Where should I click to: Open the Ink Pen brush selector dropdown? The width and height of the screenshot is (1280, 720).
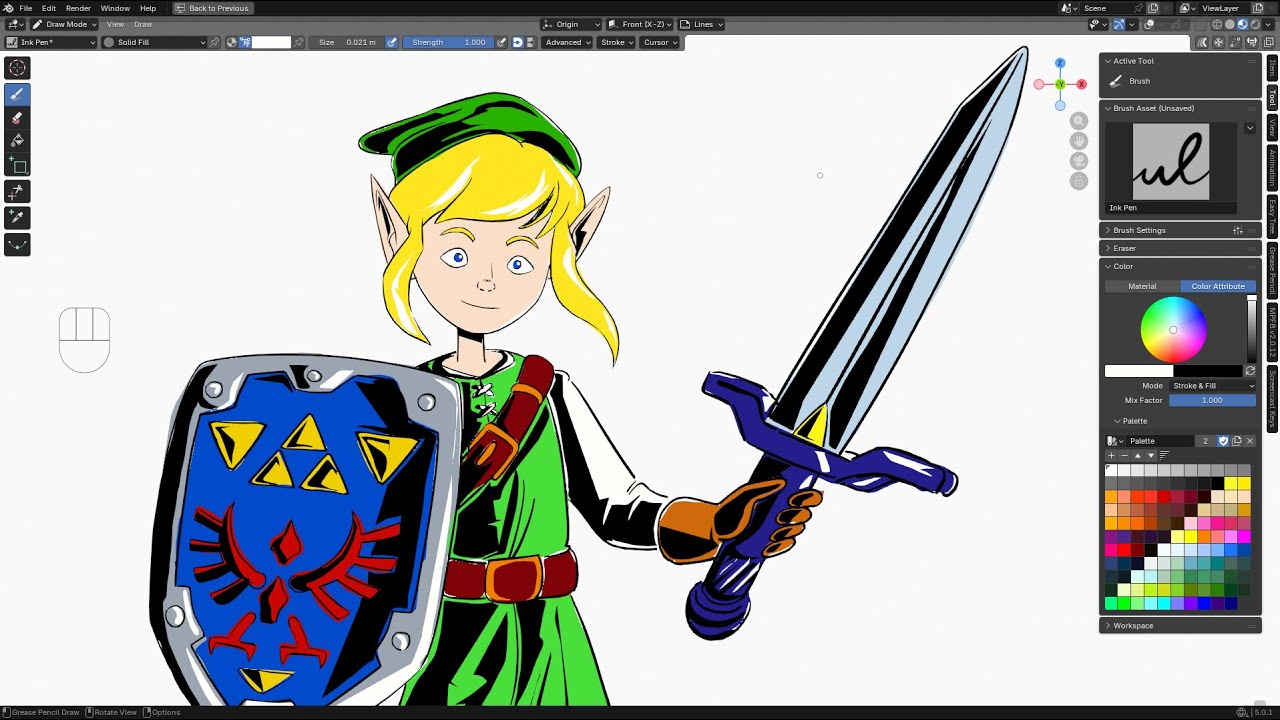click(49, 42)
